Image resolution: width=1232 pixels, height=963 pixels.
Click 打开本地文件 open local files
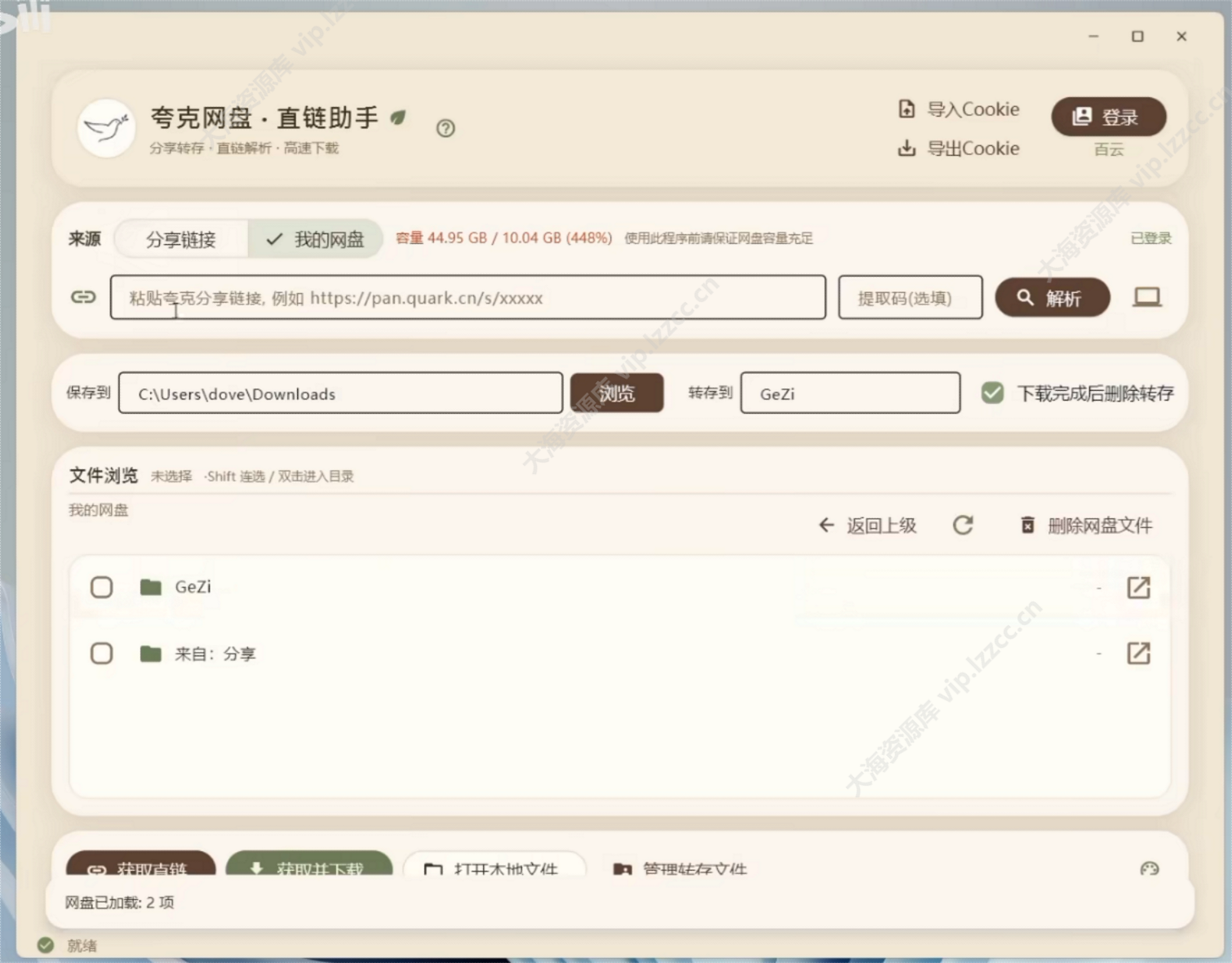click(494, 865)
